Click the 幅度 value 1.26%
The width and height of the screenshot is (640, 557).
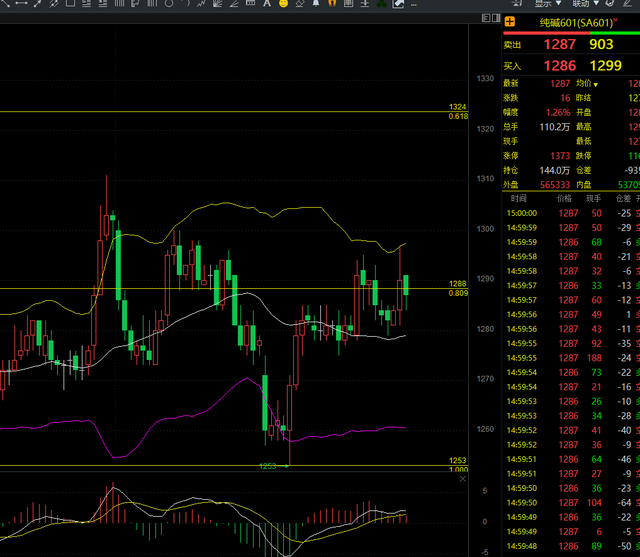click(x=558, y=112)
